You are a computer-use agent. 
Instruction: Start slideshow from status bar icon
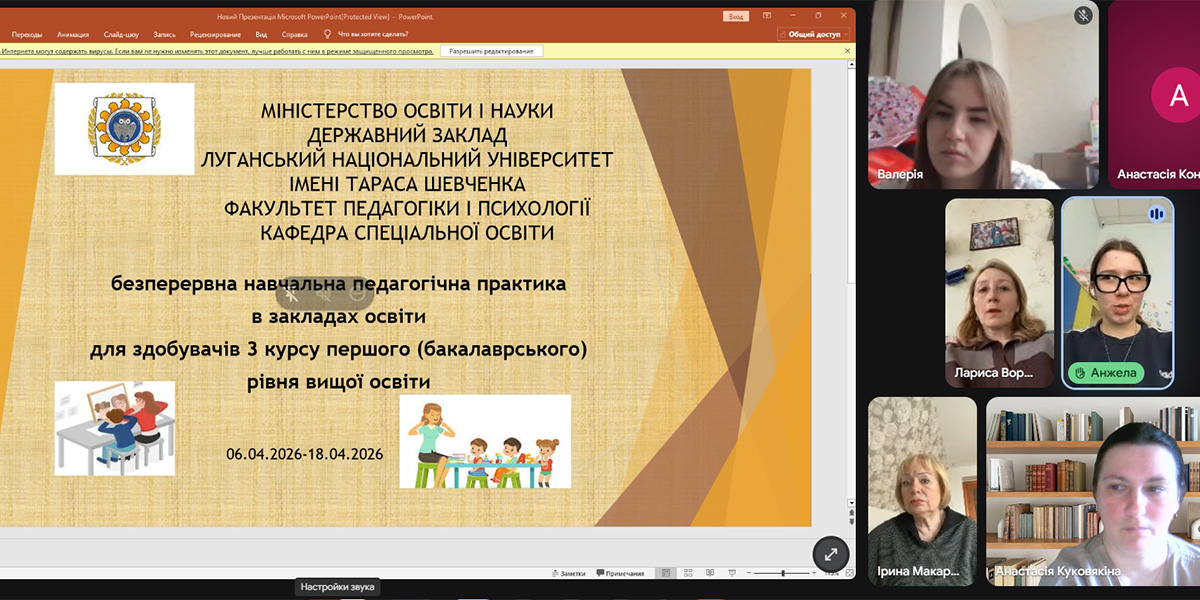point(730,573)
